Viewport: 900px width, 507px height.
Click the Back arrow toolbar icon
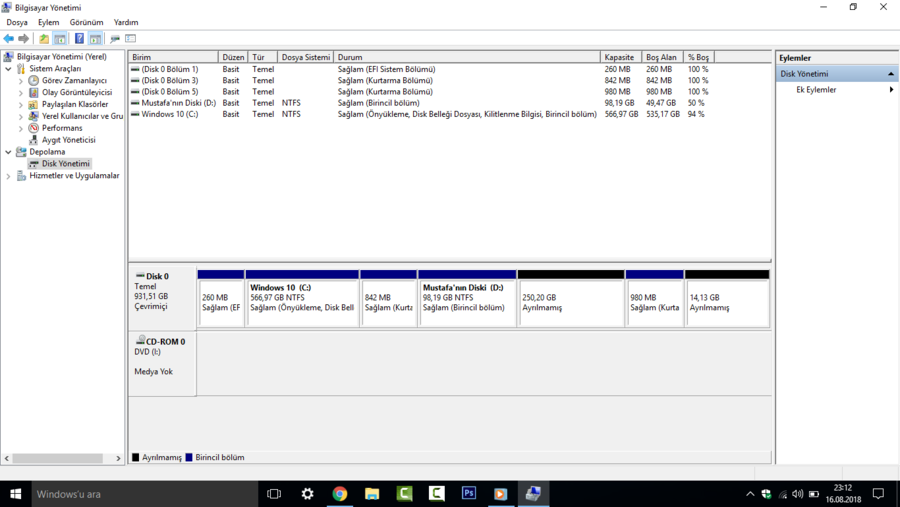(x=9, y=38)
